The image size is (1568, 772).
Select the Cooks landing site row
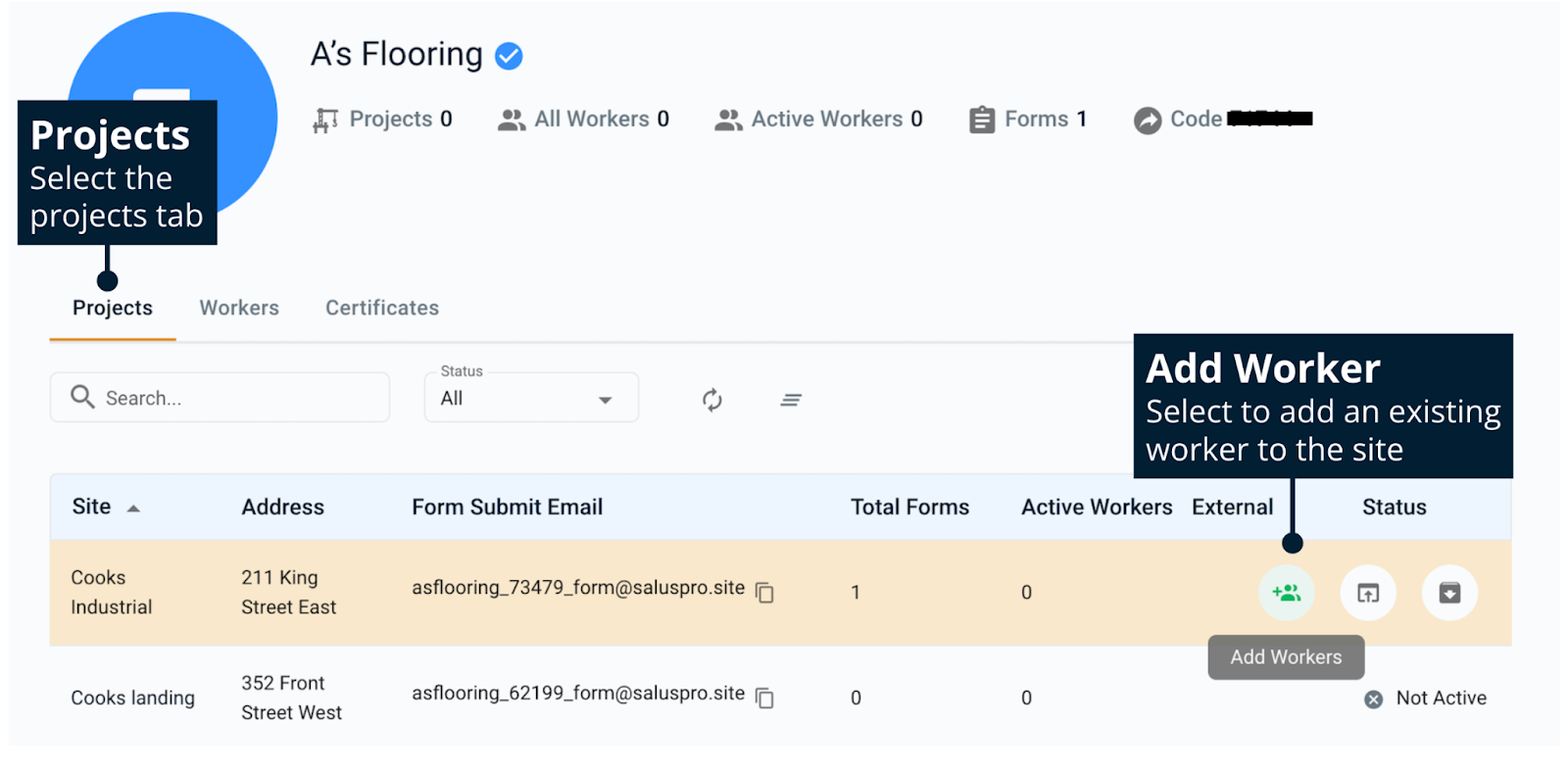pos(132,698)
